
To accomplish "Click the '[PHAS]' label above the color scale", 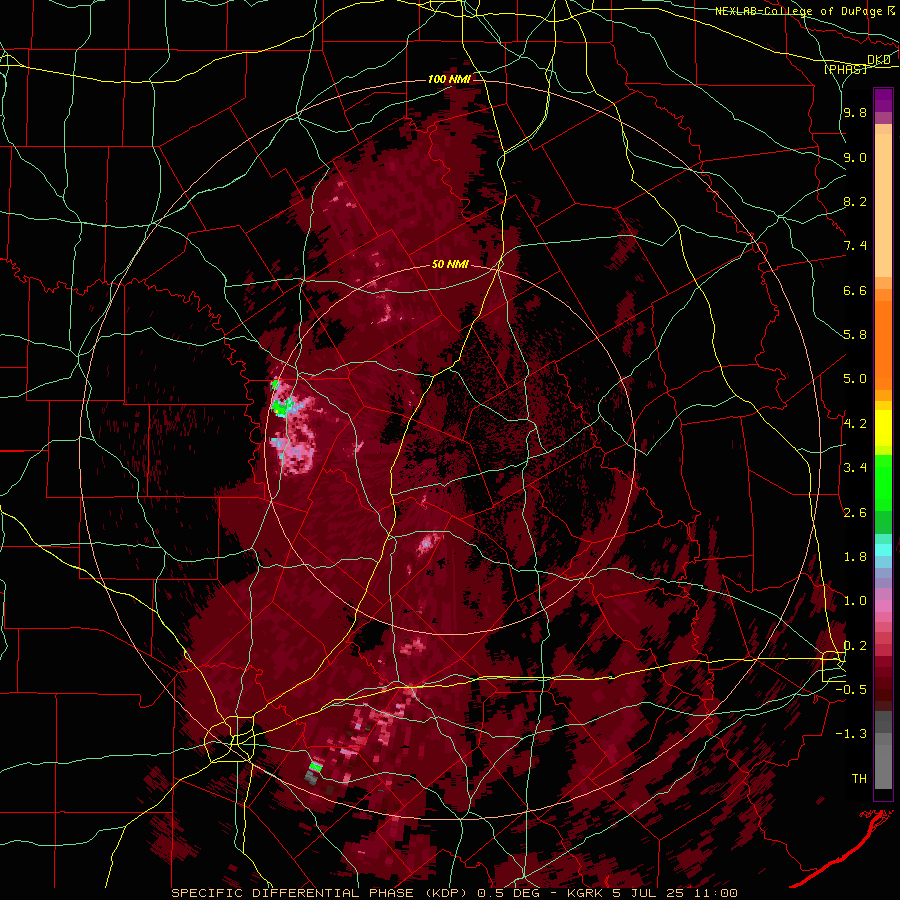I will 845,69.
